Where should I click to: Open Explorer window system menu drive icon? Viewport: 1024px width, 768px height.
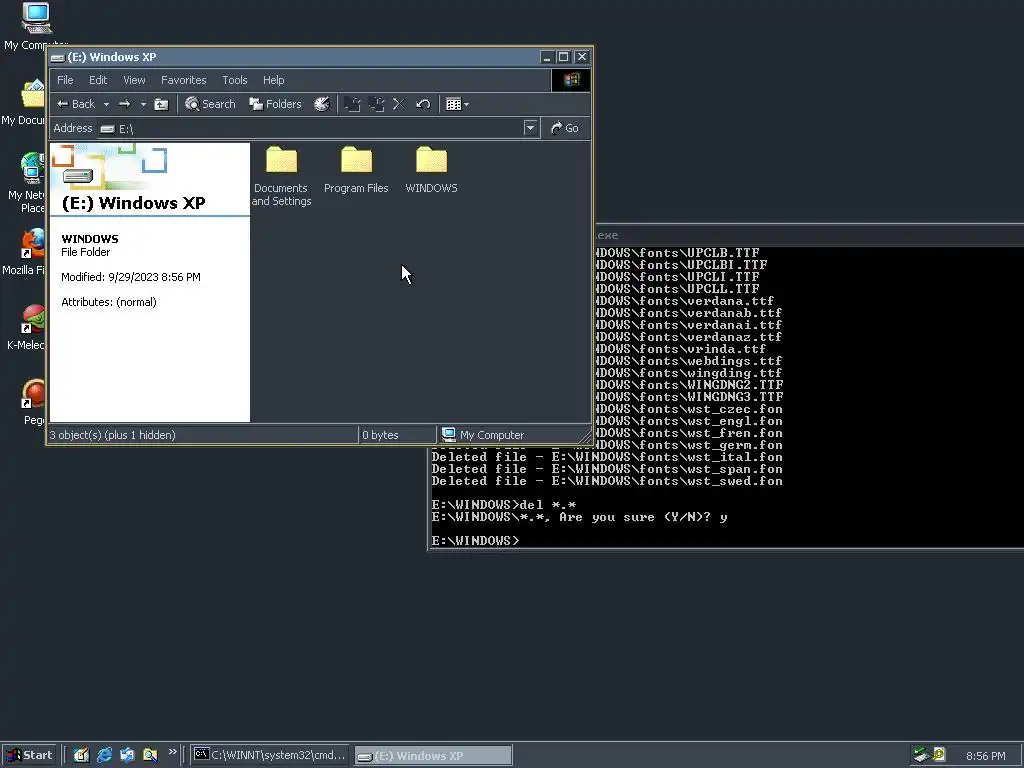pos(57,57)
